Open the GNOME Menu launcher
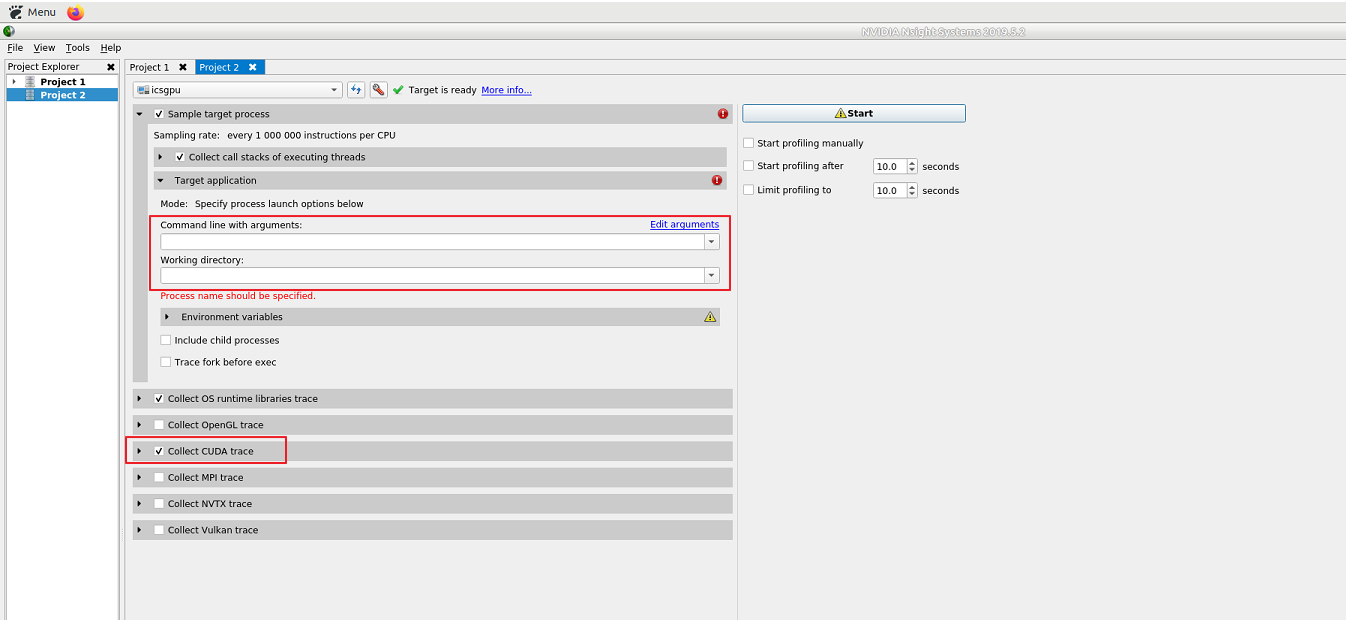The image size is (1346, 620). point(32,12)
